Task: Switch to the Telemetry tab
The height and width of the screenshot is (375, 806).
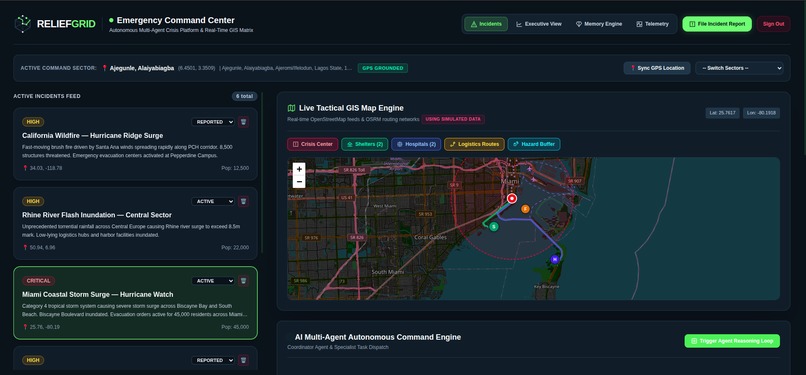Action: pos(652,24)
